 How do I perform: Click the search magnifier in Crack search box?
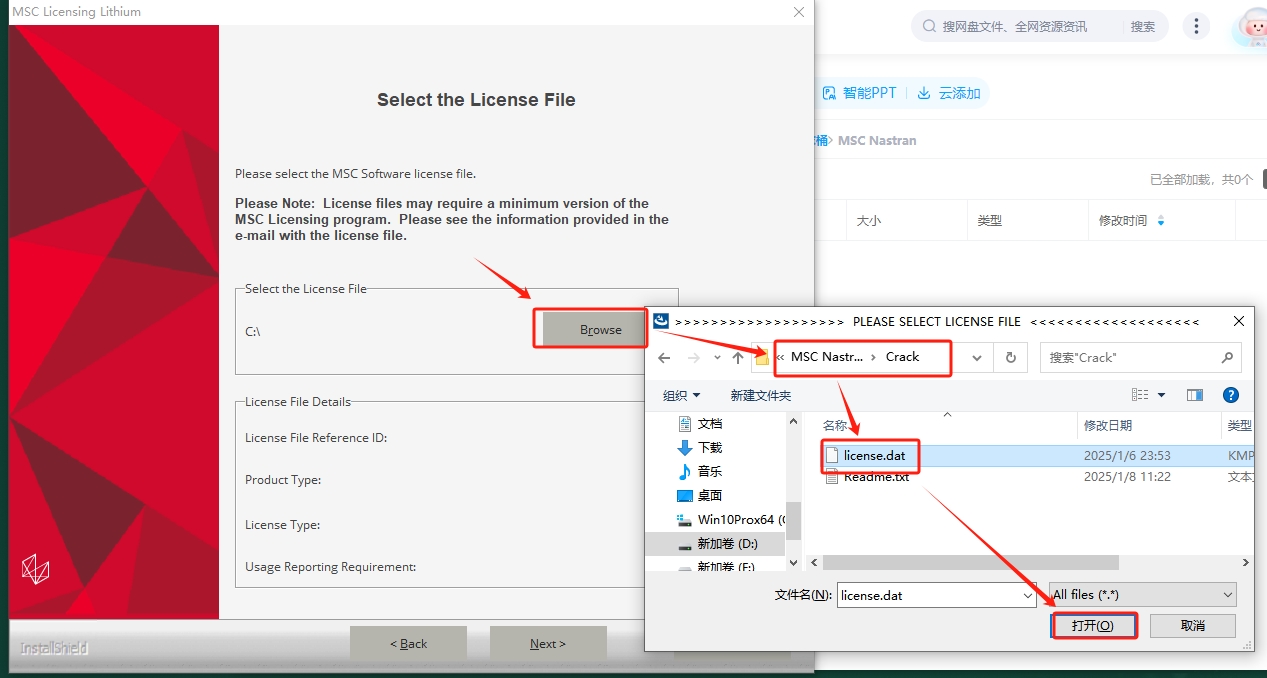(x=1227, y=357)
